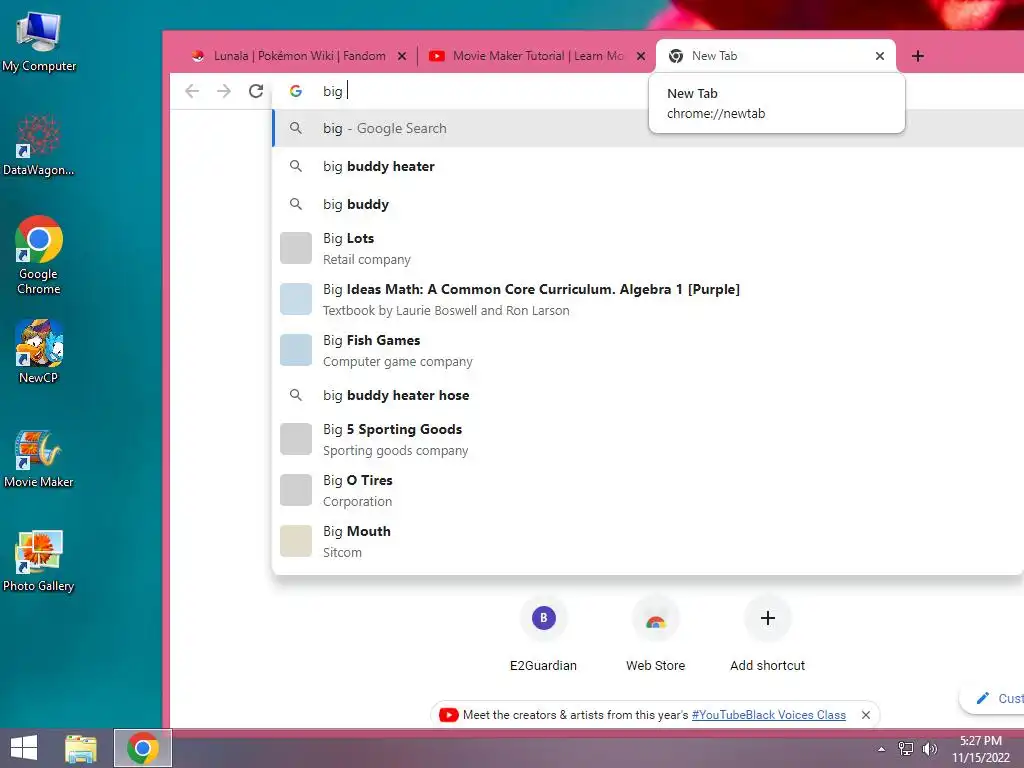Image resolution: width=1024 pixels, height=768 pixels.
Task: Go back with the back arrow
Action: pos(192,91)
